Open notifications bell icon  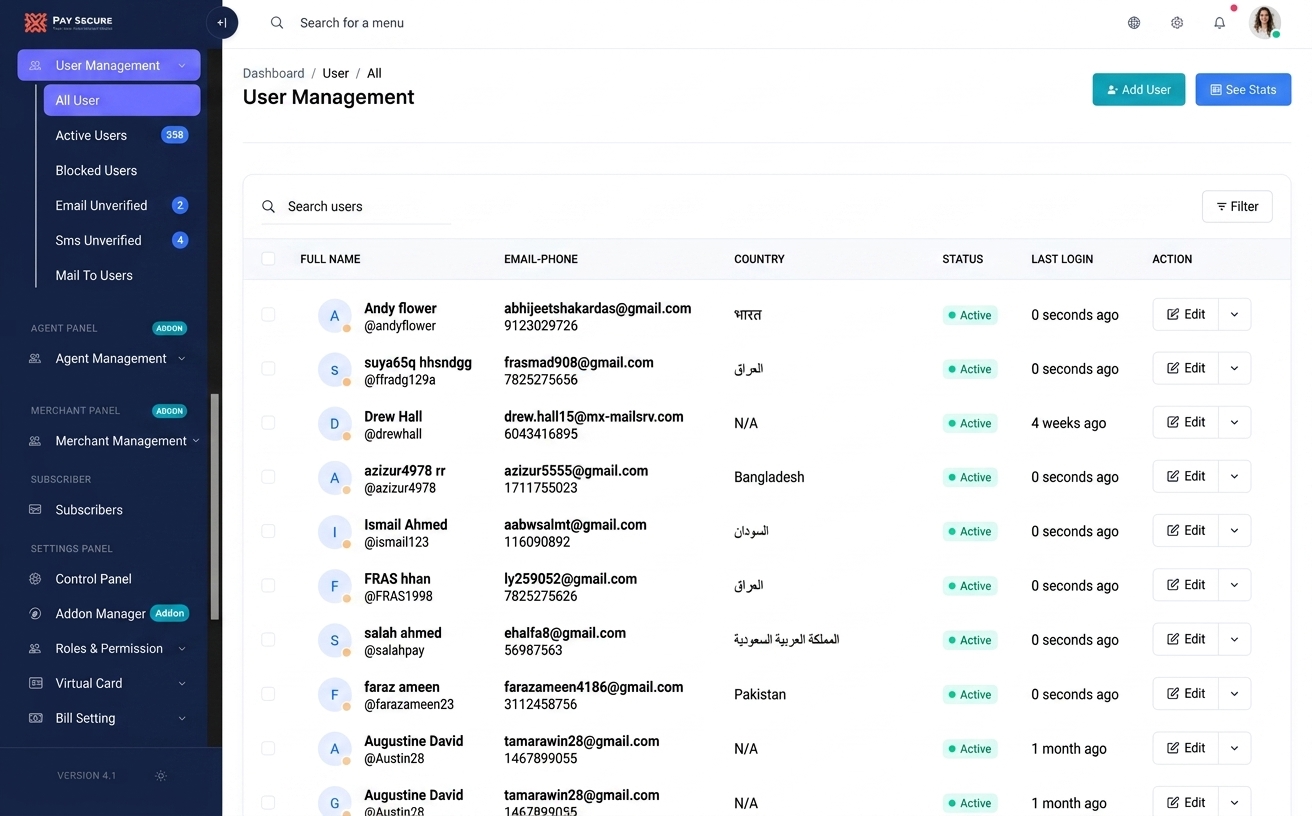coord(1220,23)
